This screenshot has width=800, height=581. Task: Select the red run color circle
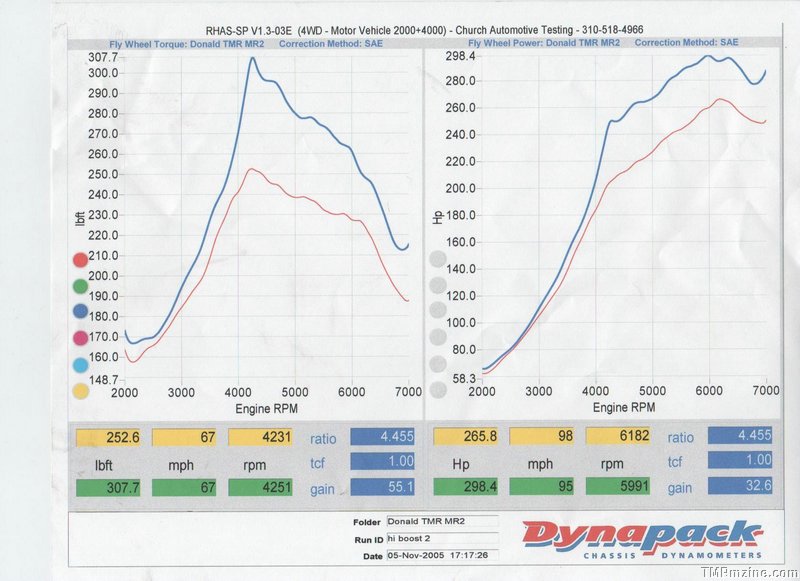[x=81, y=260]
